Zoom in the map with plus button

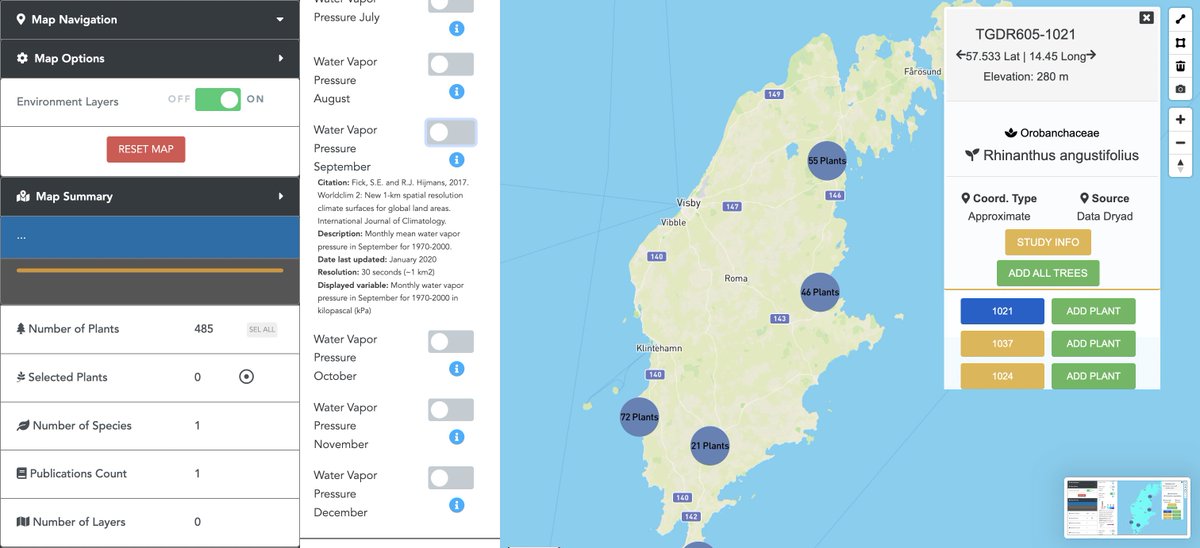1180,119
